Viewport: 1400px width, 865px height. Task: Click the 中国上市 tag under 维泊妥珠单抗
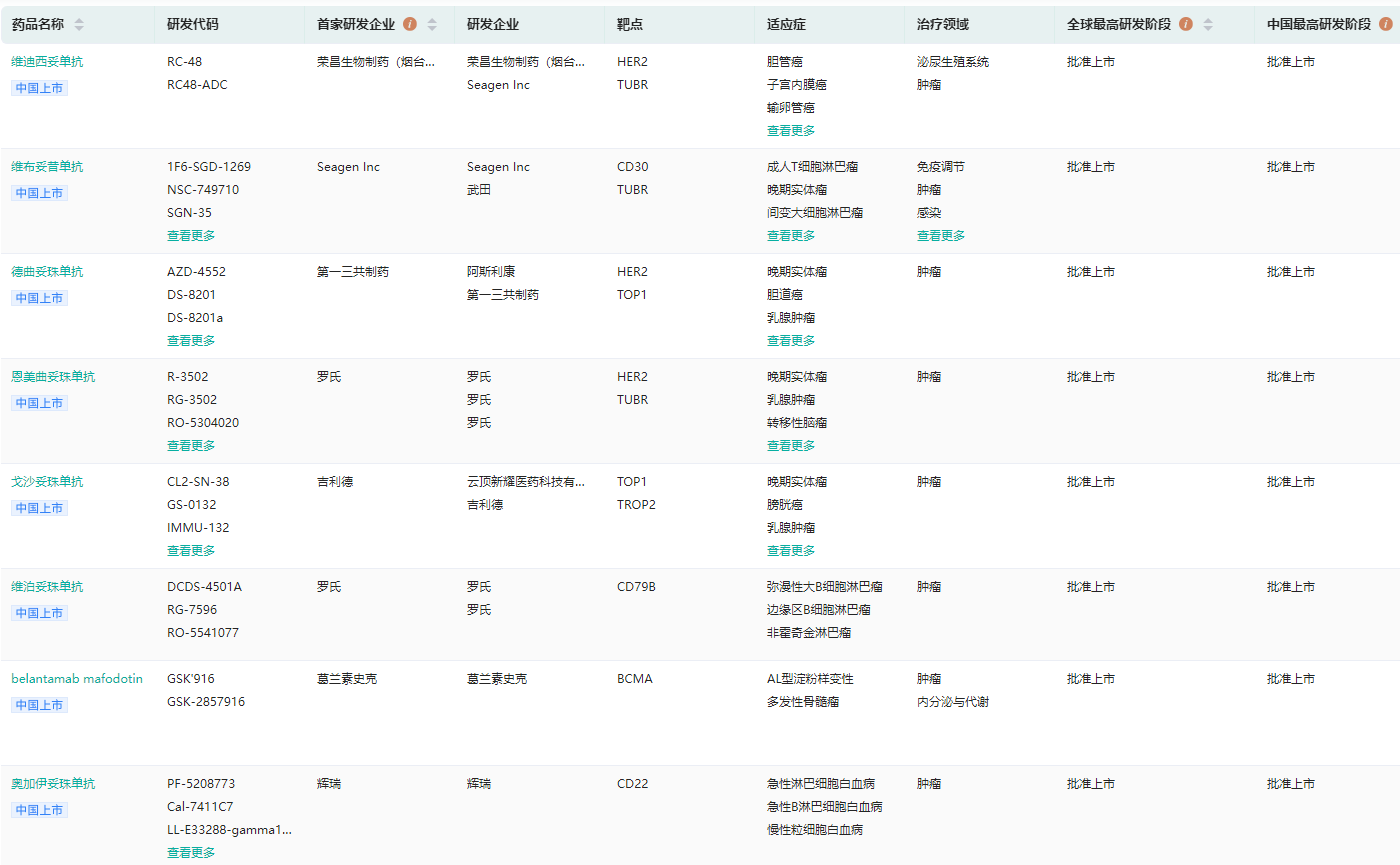pyautogui.click(x=40, y=613)
